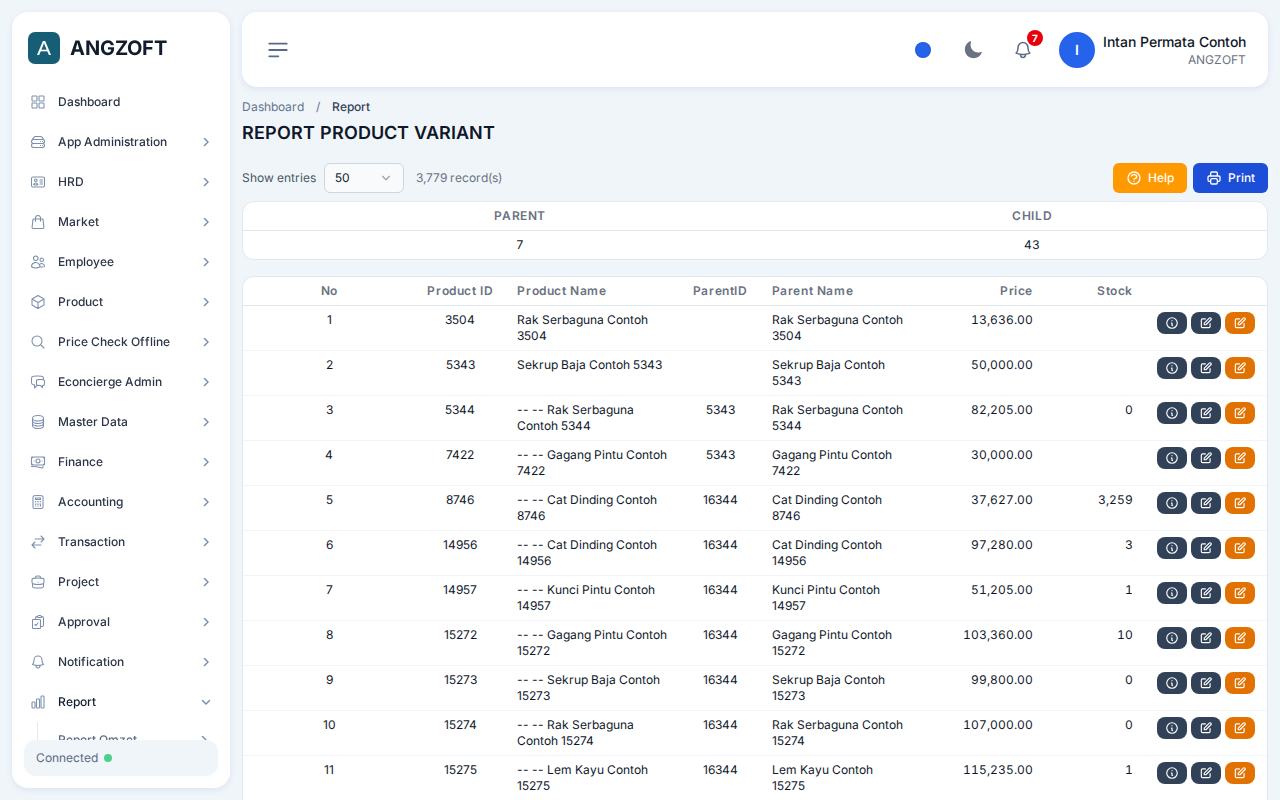Viewport: 1280px width, 800px height.
Task: View info for product 15275 row
Action: (1172, 773)
